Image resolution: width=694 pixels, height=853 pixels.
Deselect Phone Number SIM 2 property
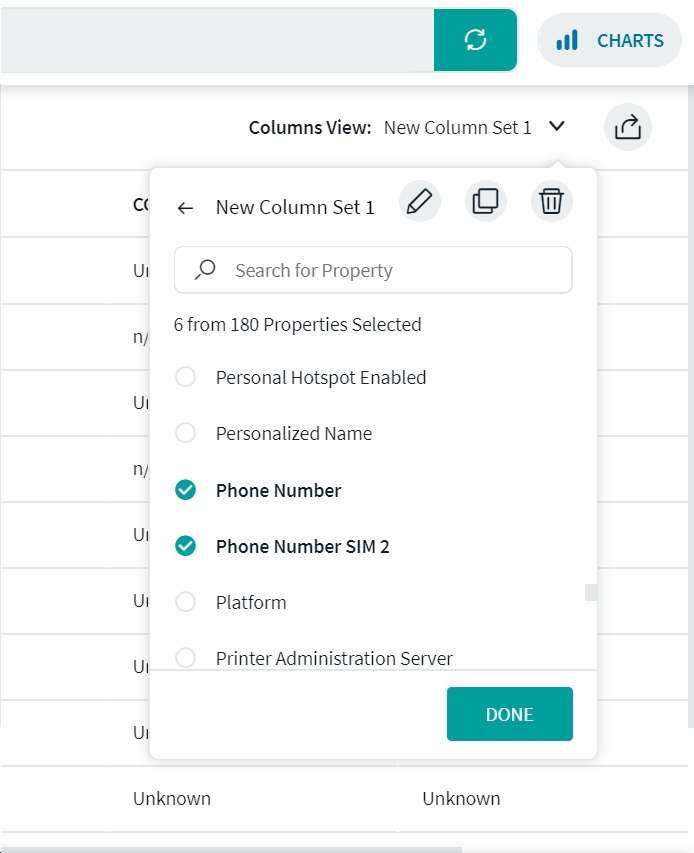point(185,546)
